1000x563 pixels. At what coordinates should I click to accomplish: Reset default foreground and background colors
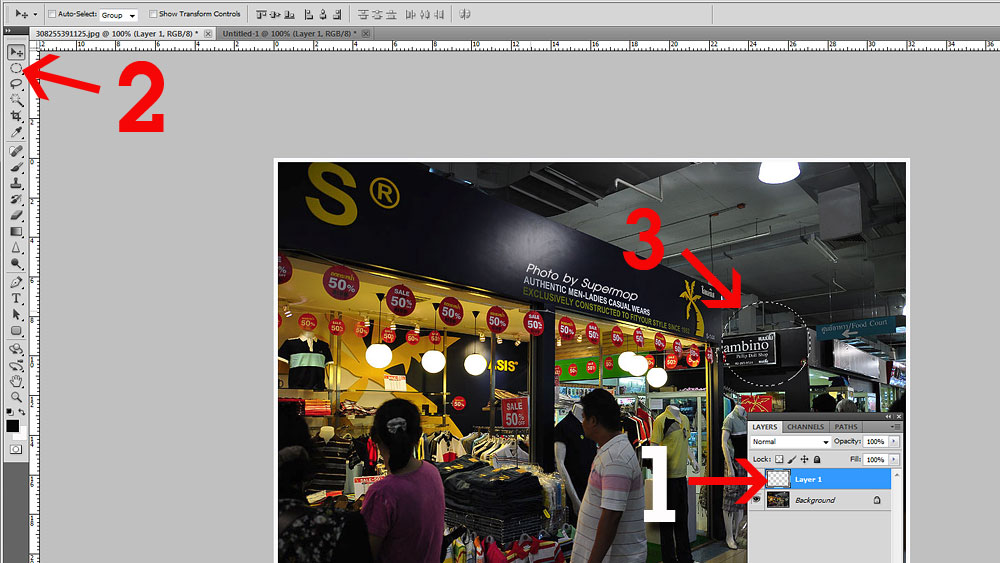click(10, 412)
